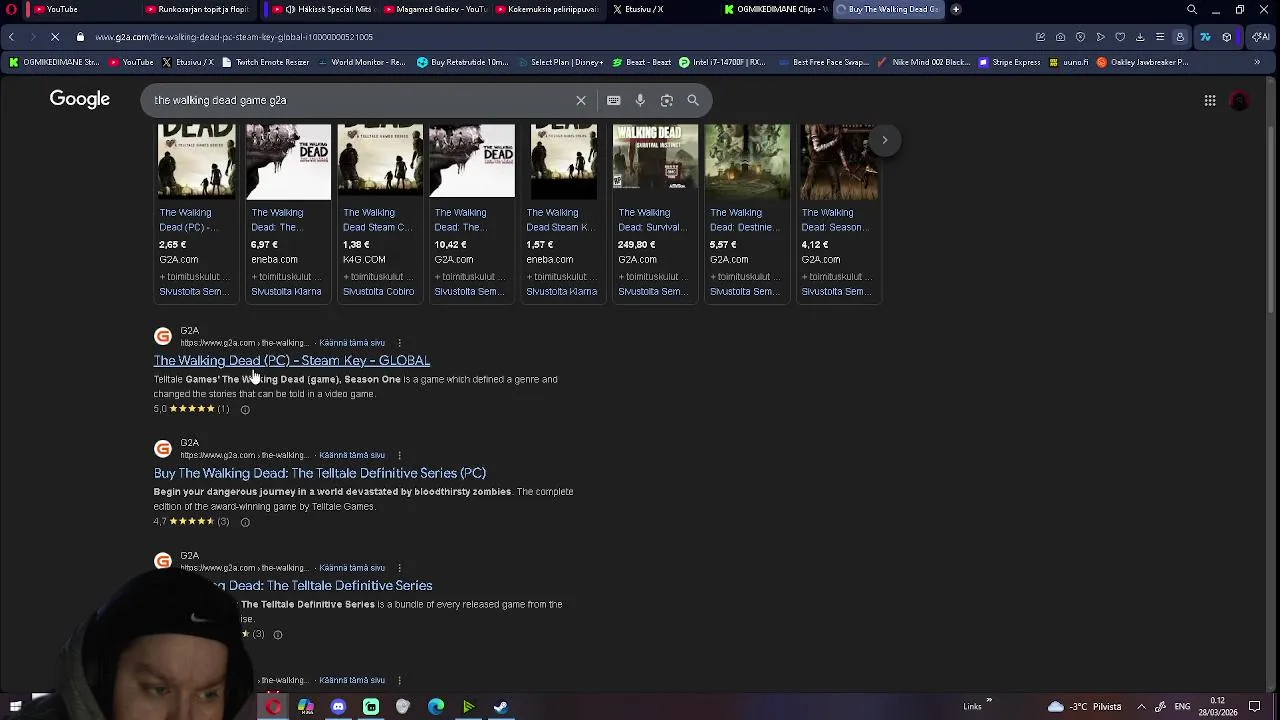Screen dimensions: 1280x720
Task: Open Windows notification center
Action: coord(1255,707)
